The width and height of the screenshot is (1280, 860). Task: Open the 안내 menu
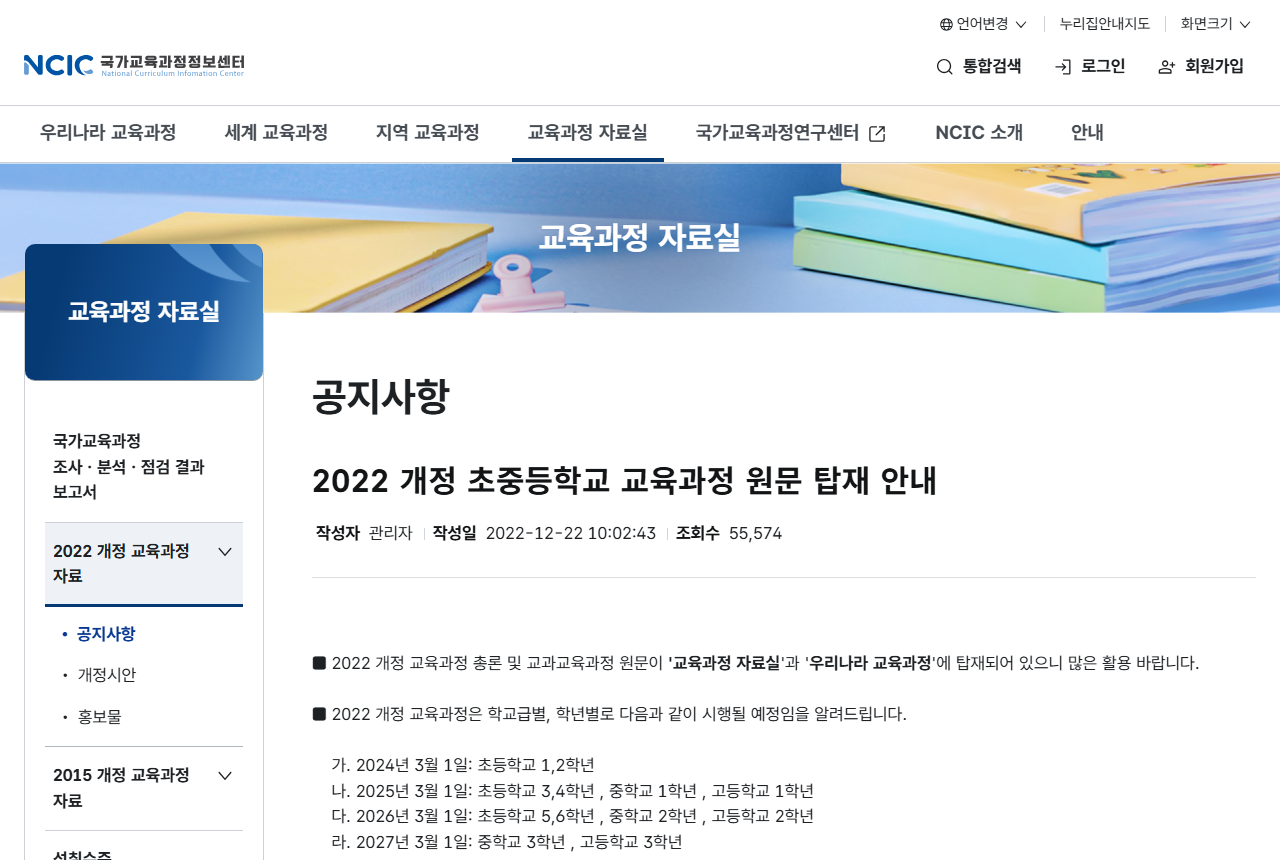pos(1087,133)
